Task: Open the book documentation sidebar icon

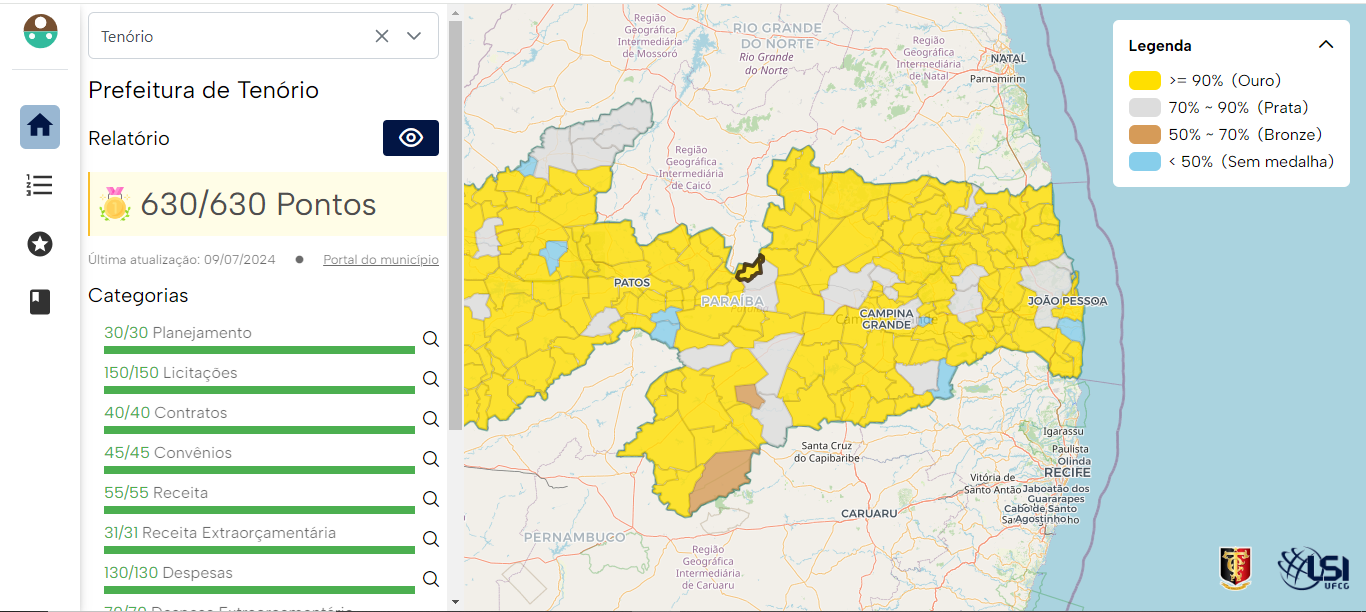Action: coord(40,302)
